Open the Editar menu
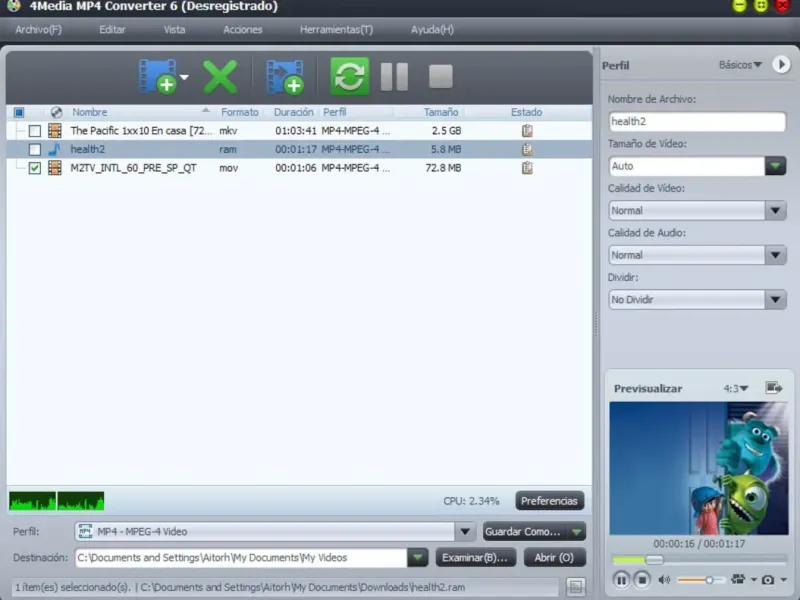 coord(112,30)
